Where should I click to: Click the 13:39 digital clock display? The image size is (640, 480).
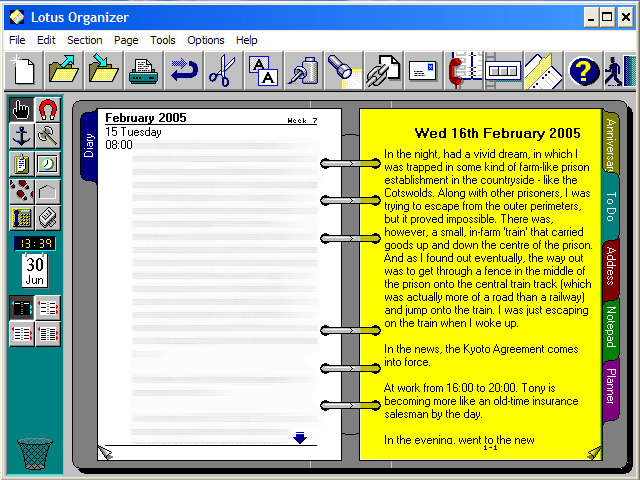click(x=35, y=244)
